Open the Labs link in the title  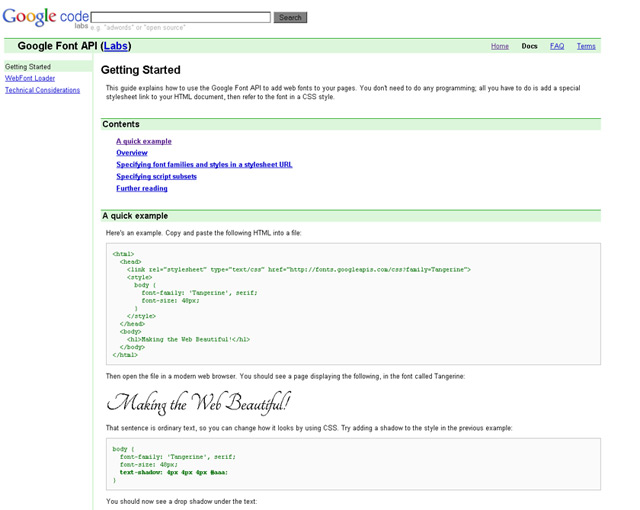pos(116,46)
